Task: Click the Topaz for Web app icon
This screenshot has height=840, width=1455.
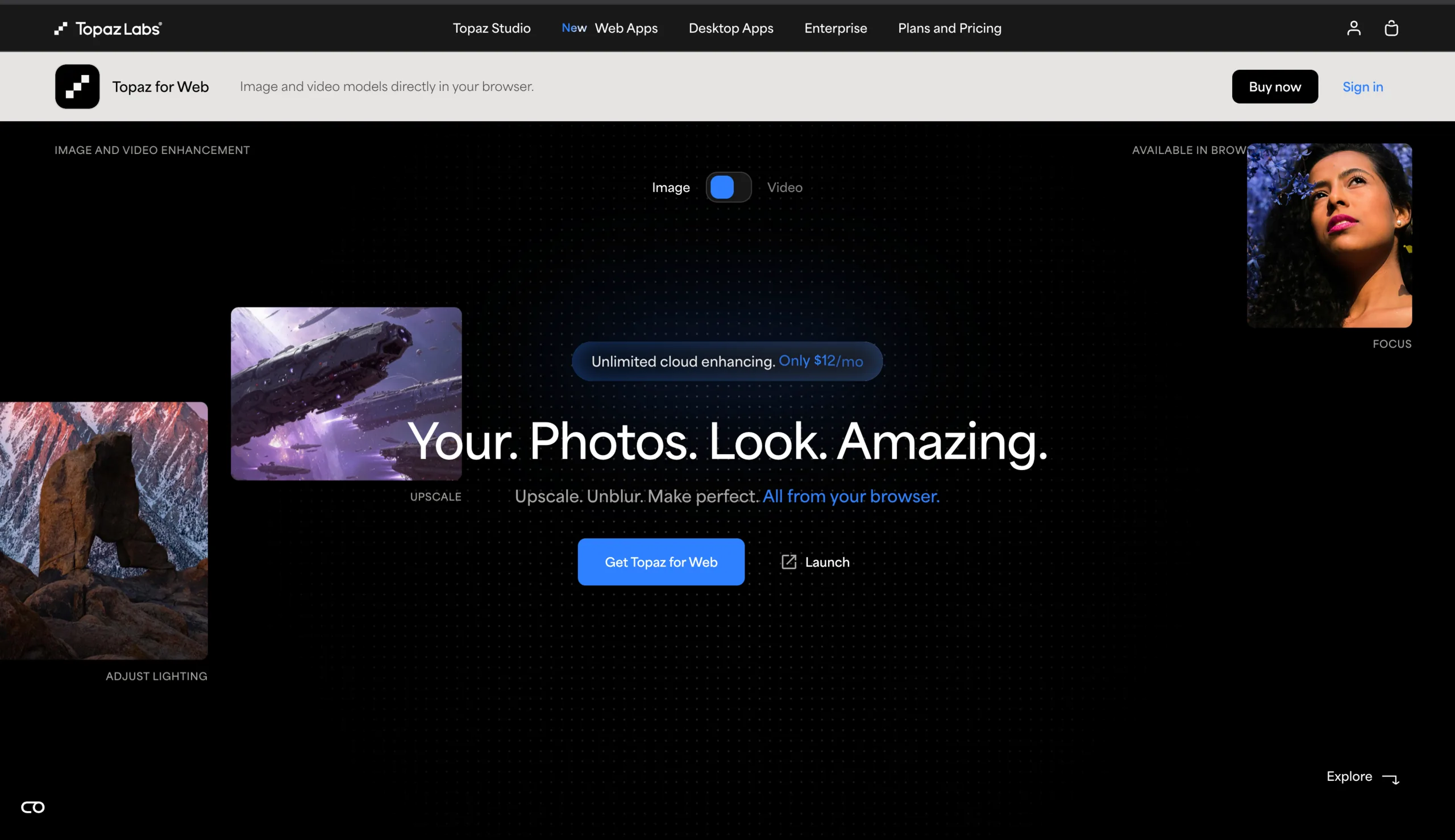Action: coord(77,86)
